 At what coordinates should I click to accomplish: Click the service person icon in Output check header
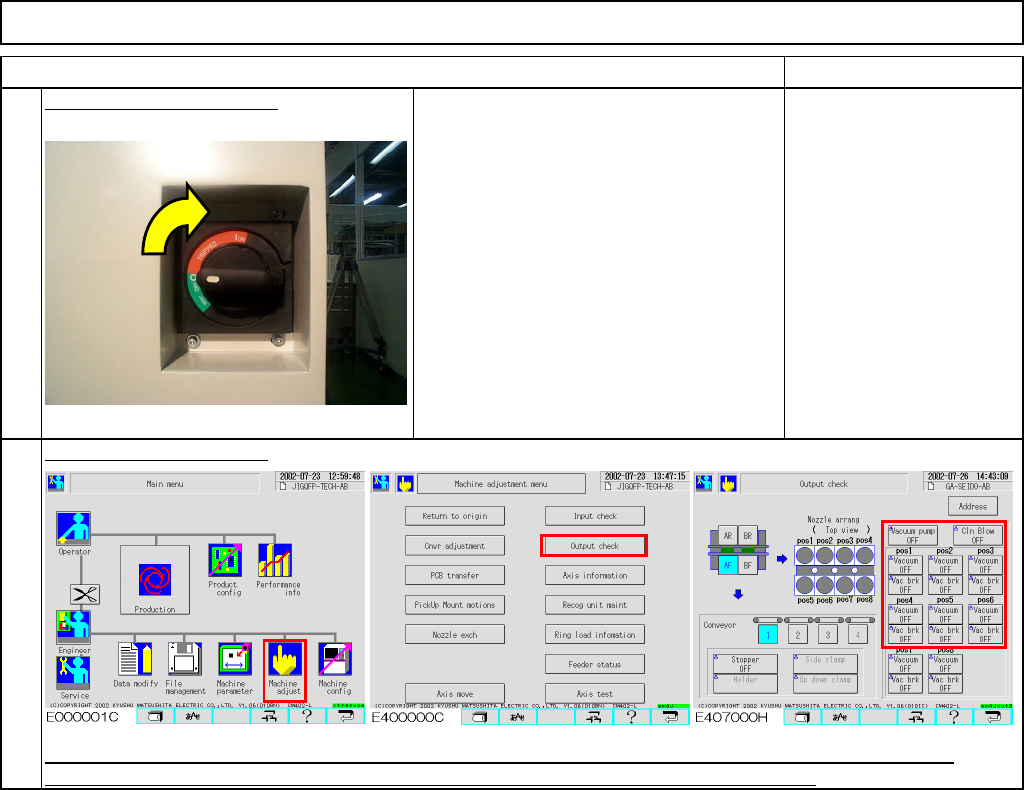click(x=704, y=483)
